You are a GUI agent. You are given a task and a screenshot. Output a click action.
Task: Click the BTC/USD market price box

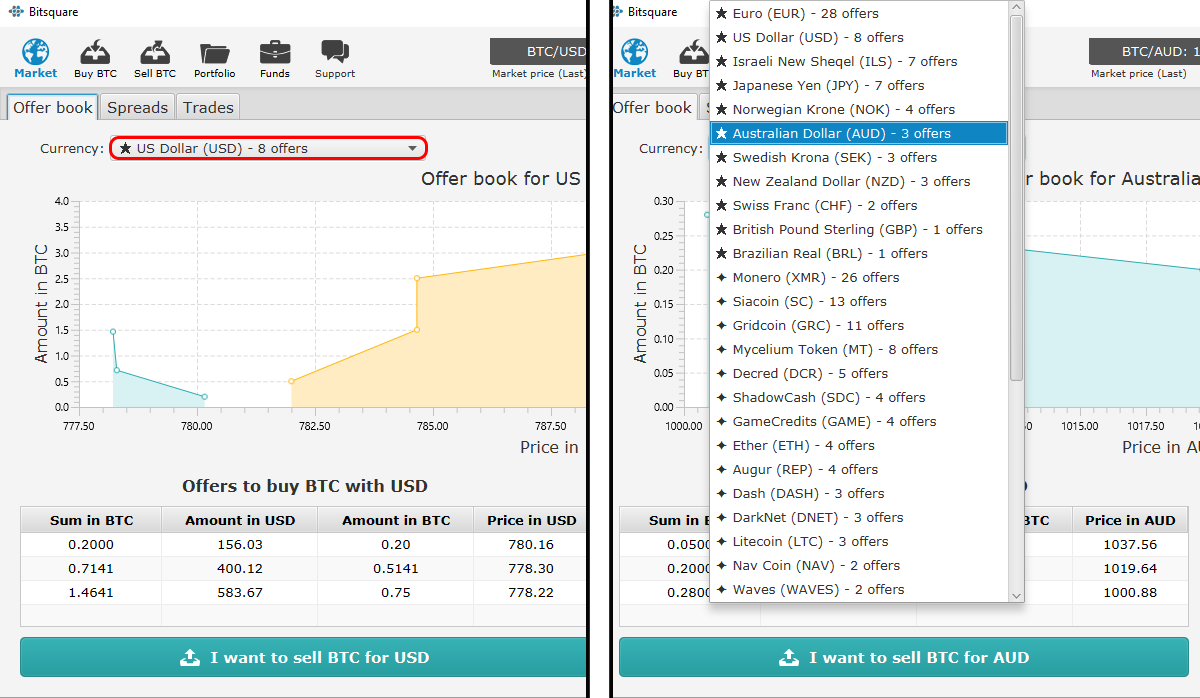(x=538, y=52)
